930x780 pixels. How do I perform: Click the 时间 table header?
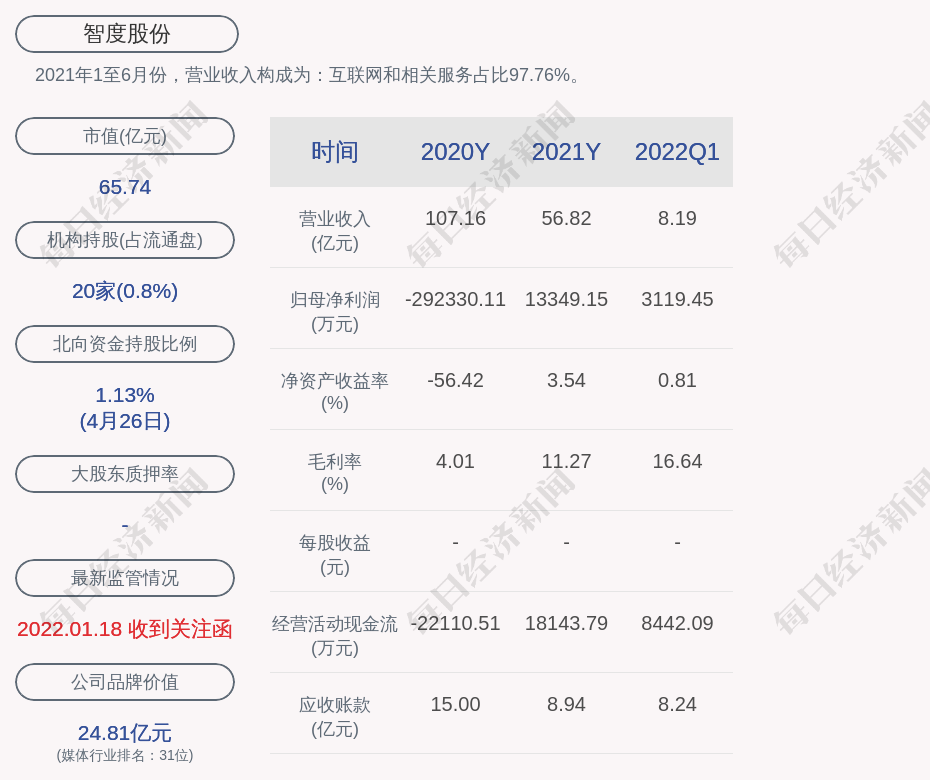coord(335,152)
